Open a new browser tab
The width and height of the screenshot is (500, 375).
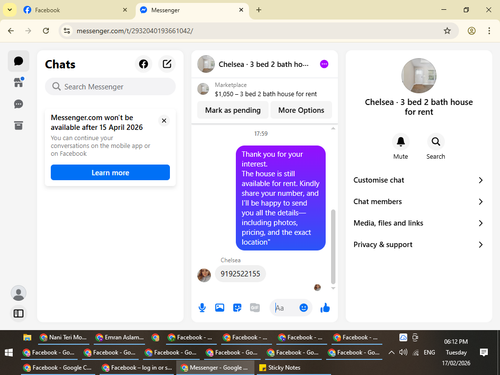pos(259,10)
